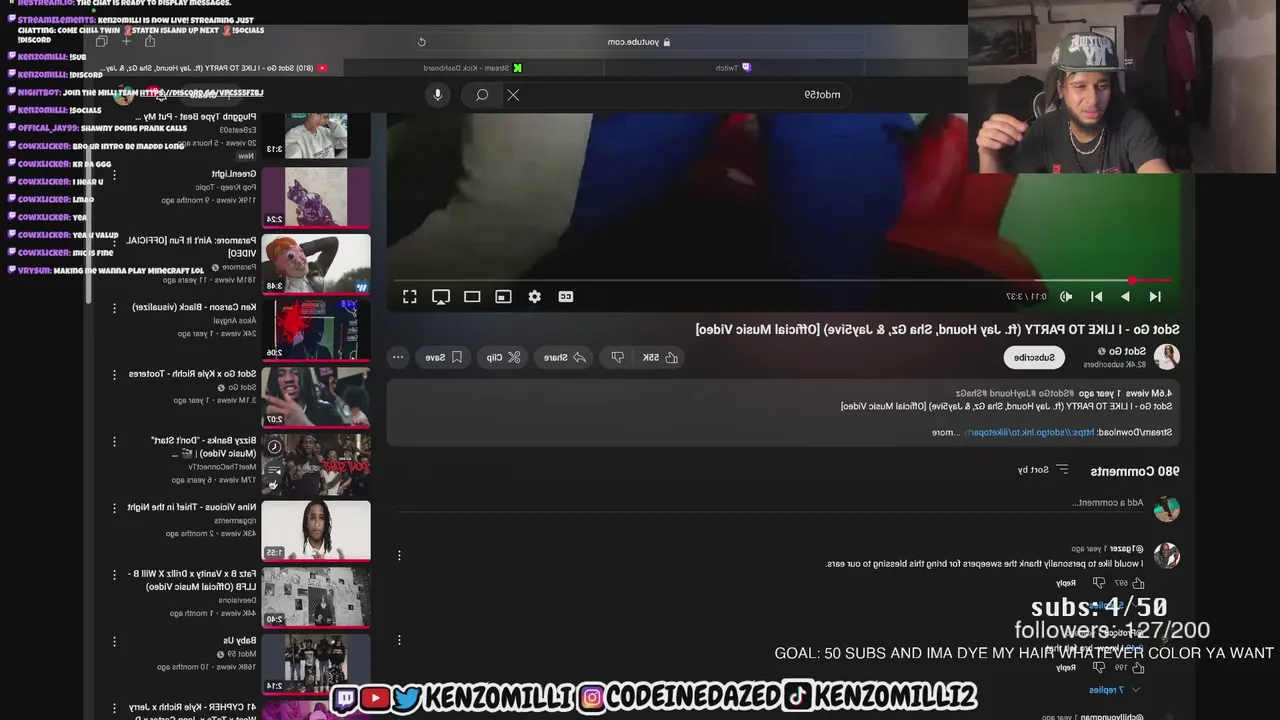Click the youtube.com address bar
Screen dimensions: 1280x720
pos(640,42)
